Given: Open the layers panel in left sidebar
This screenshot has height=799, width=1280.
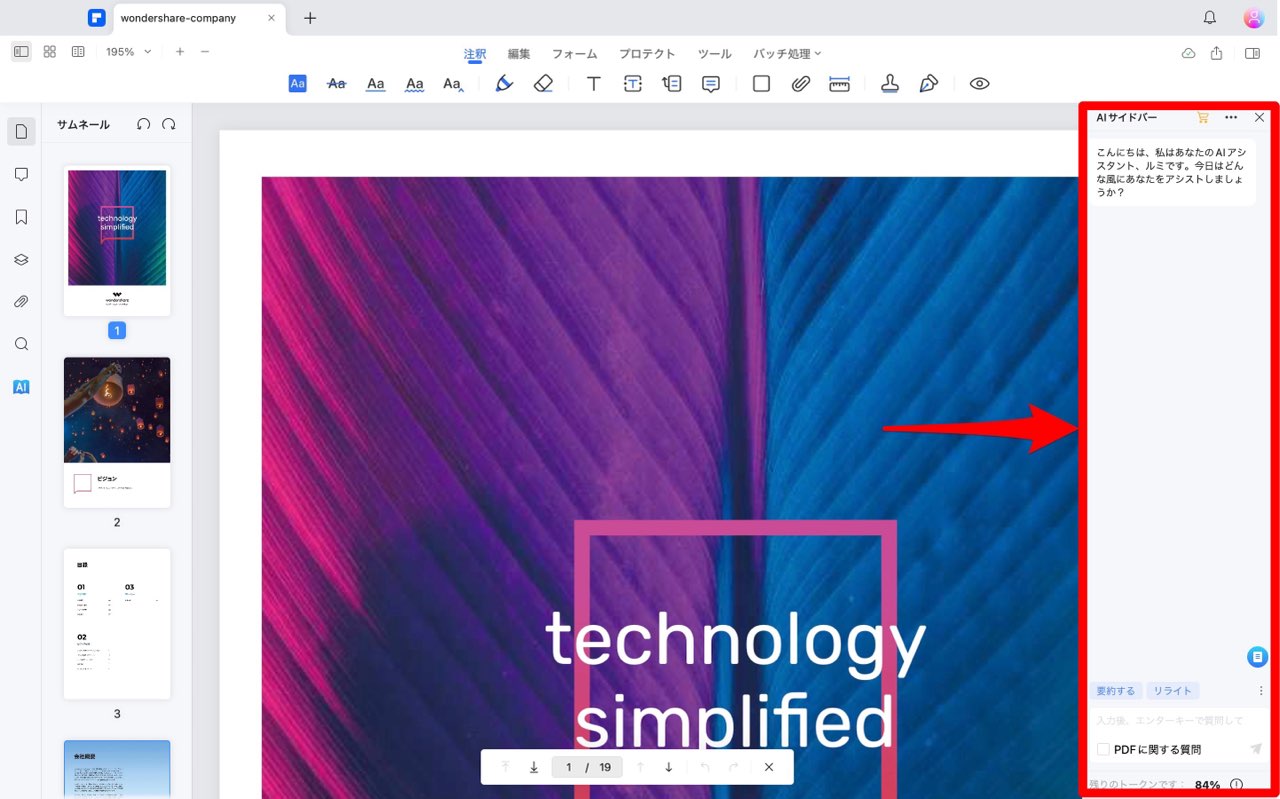Looking at the screenshot, I should coord(21,259).
